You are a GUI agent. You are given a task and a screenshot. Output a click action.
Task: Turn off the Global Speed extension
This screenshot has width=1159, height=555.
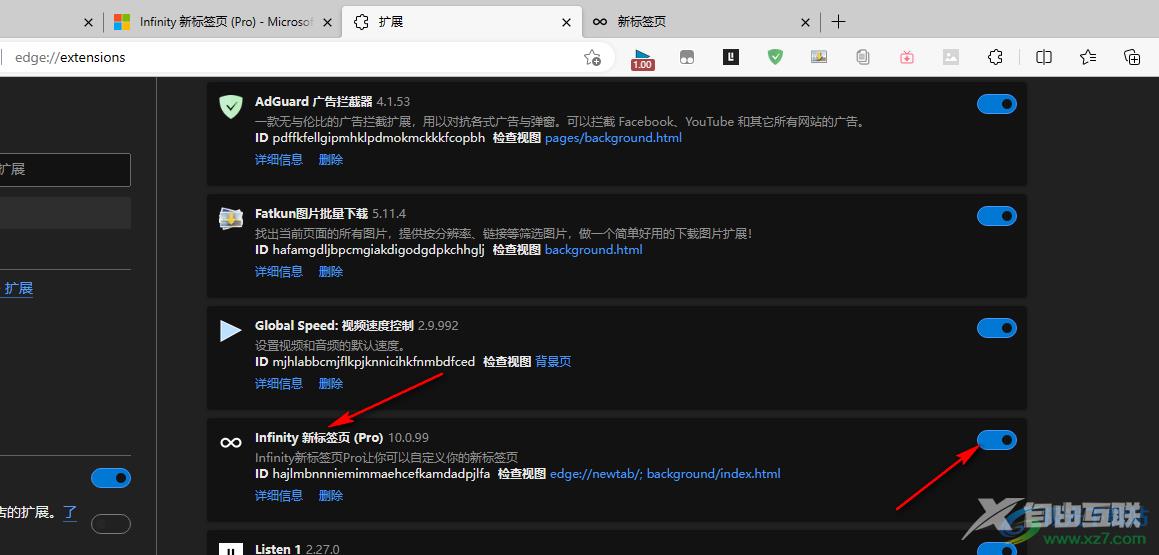click(x=996, y=327)
